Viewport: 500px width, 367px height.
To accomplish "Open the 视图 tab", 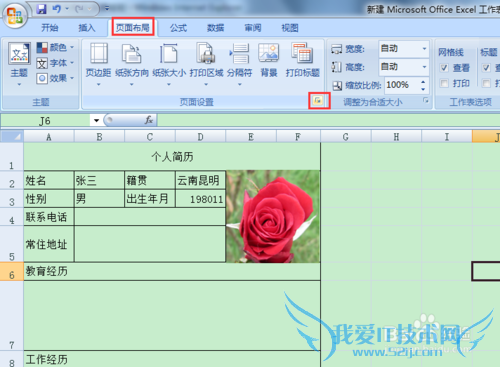I will [290, 28].
